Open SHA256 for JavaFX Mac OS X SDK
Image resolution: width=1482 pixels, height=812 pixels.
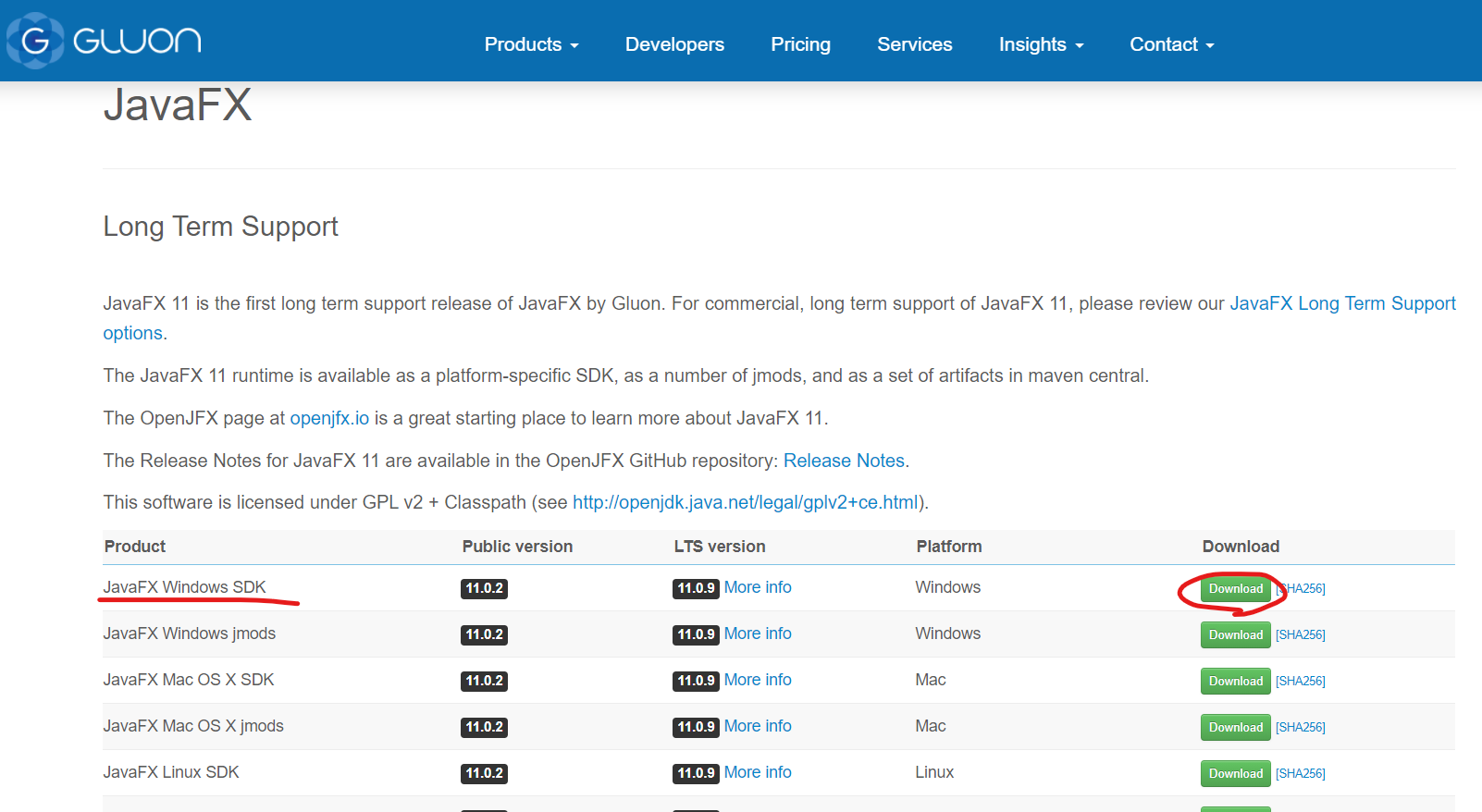[1301, 681]
